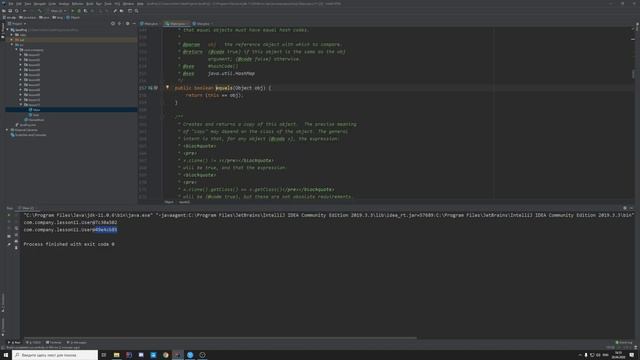Click the locate-file target icon in the Project panel
Screen dimensions: 640x360
[x=113, y=24]
